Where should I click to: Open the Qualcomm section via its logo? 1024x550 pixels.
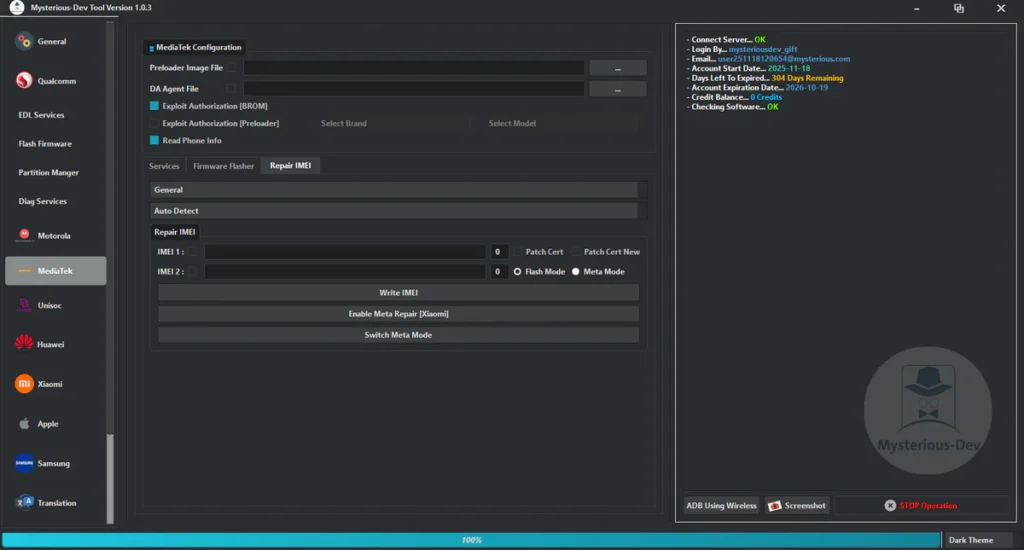click(x=24, y=81)
